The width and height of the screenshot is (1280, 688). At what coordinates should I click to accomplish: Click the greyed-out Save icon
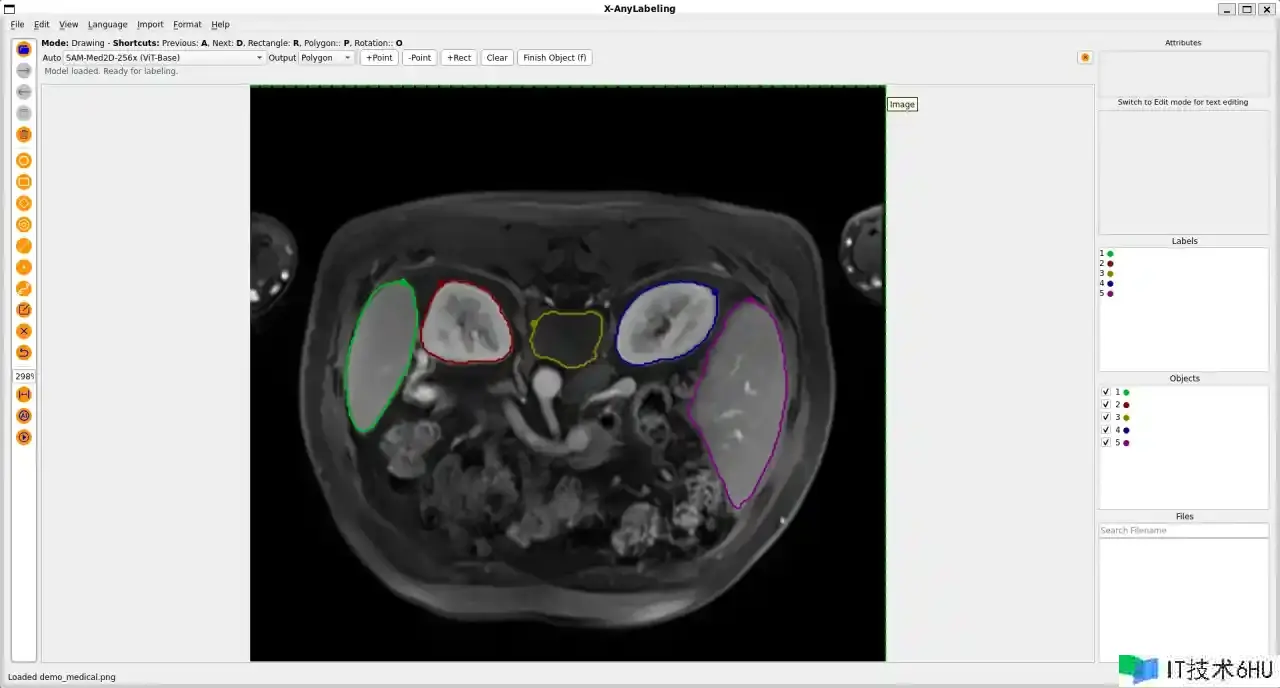click(x=24, y=113)
